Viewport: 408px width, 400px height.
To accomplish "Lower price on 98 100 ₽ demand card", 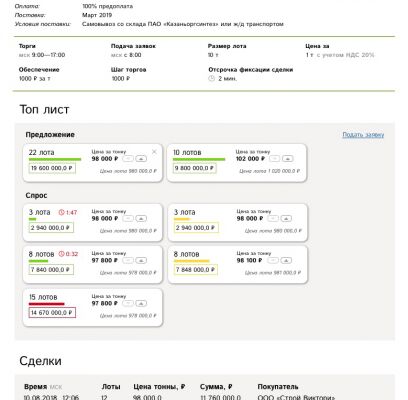I will point(273,260).
